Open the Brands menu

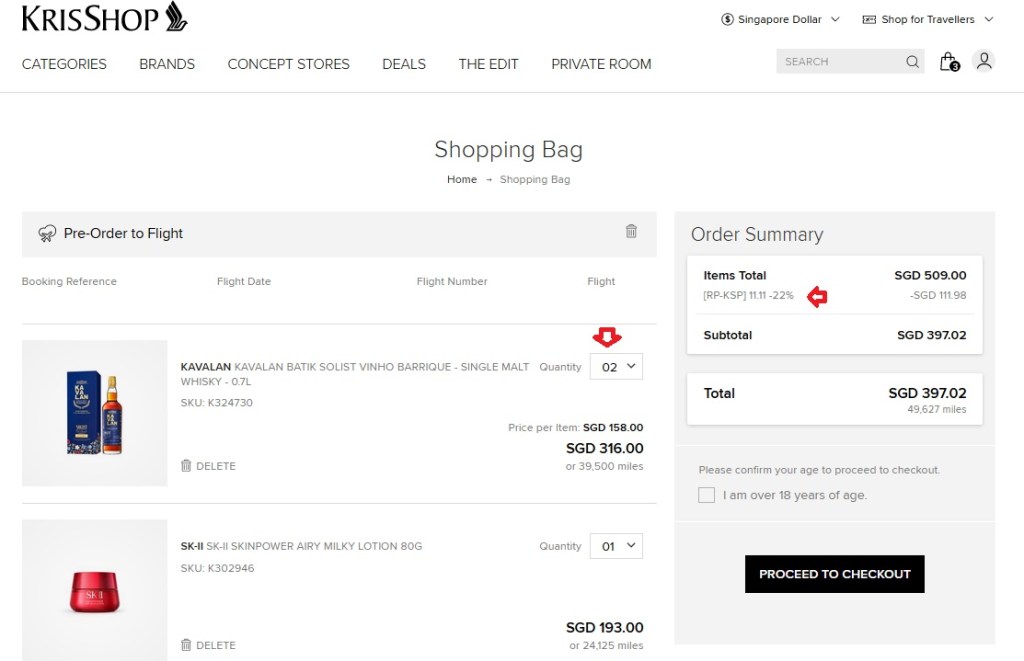(x=167, y=64)
